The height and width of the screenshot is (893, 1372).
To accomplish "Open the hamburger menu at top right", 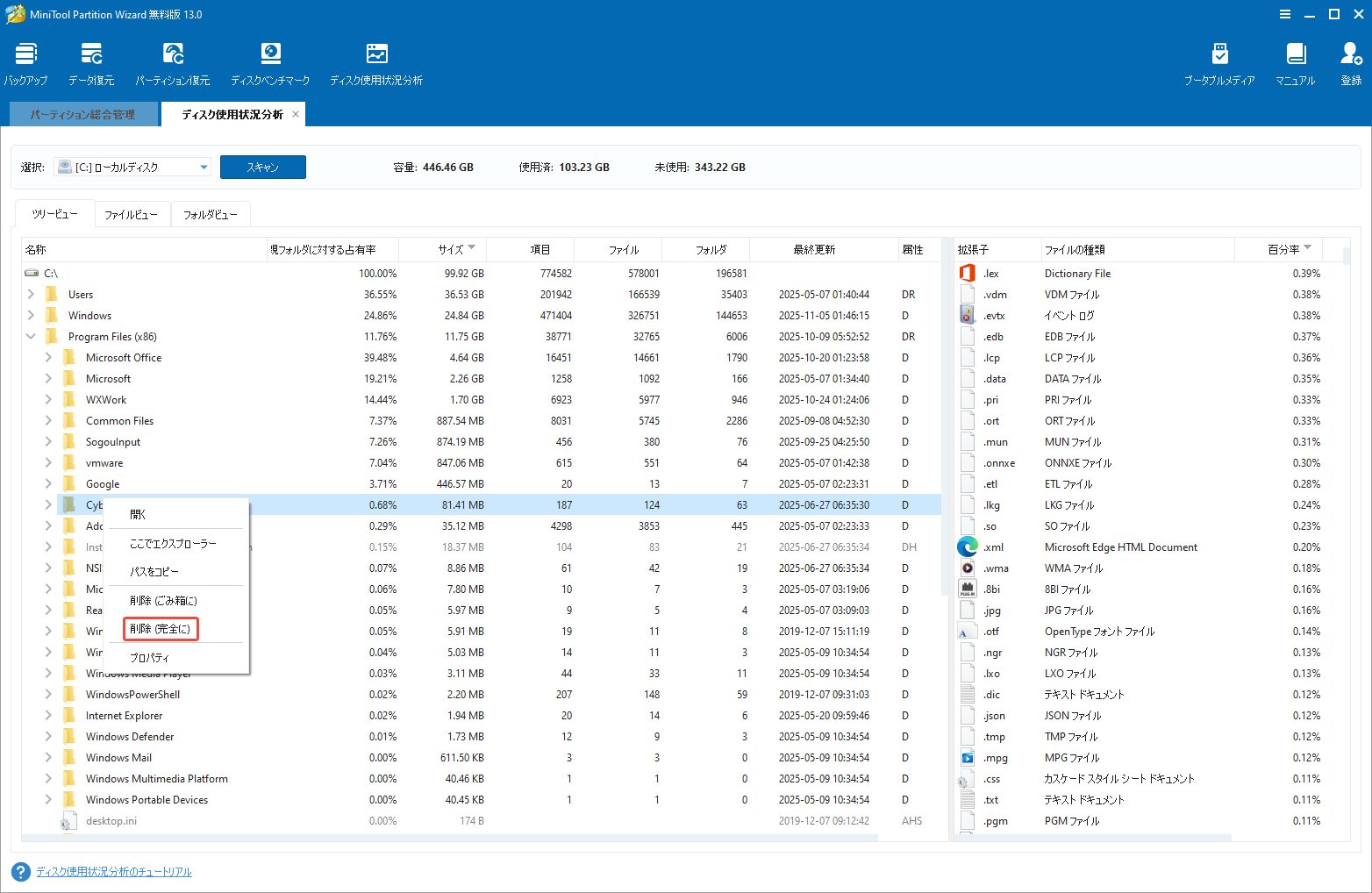I will 1284,14.
